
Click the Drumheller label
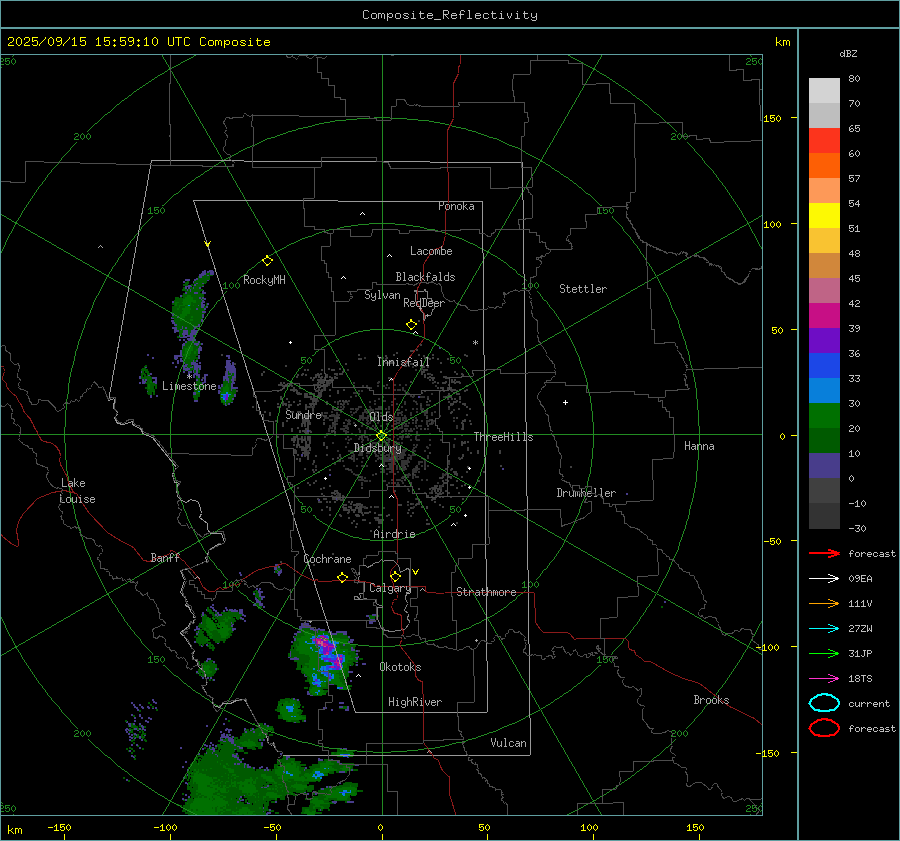pyautogui.click(x=586, y=493)
